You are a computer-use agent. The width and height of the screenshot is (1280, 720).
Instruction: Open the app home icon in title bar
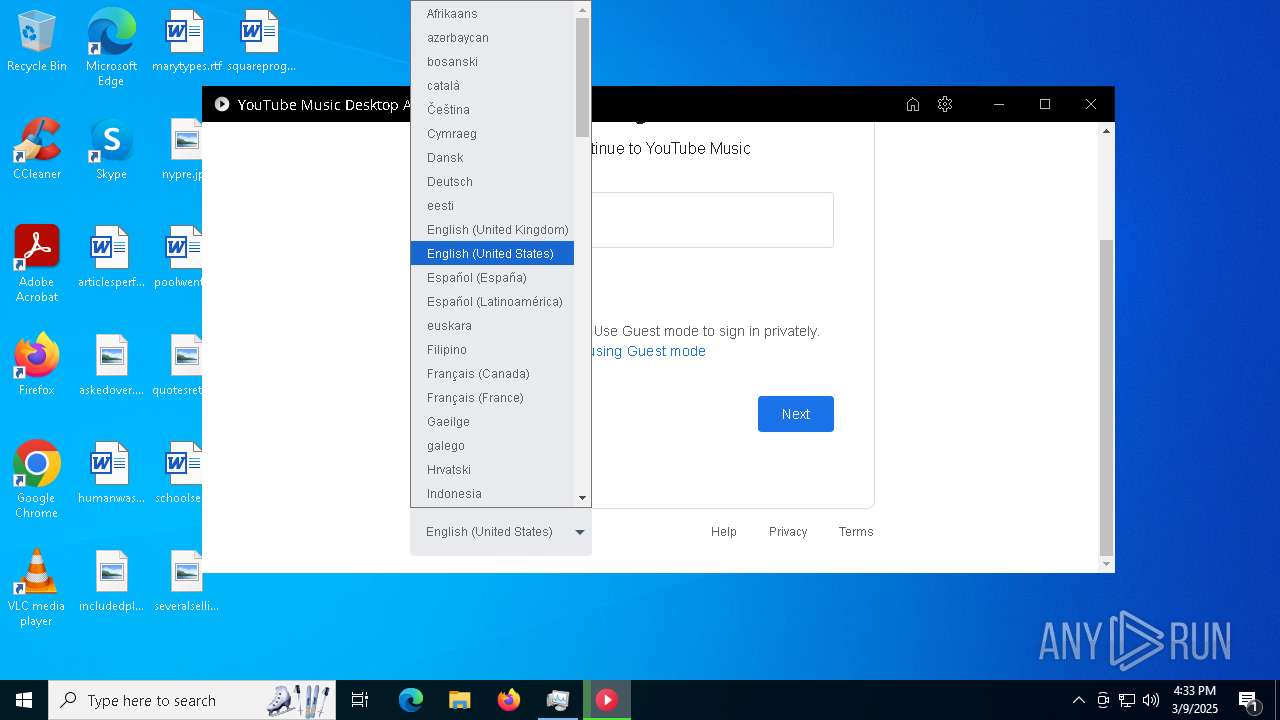pyautogui.click(x=912, y=104)
